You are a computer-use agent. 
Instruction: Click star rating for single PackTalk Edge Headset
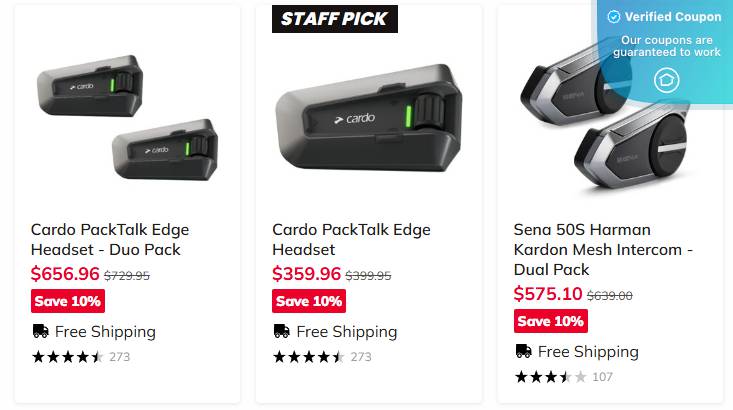(x=308, y=356)
